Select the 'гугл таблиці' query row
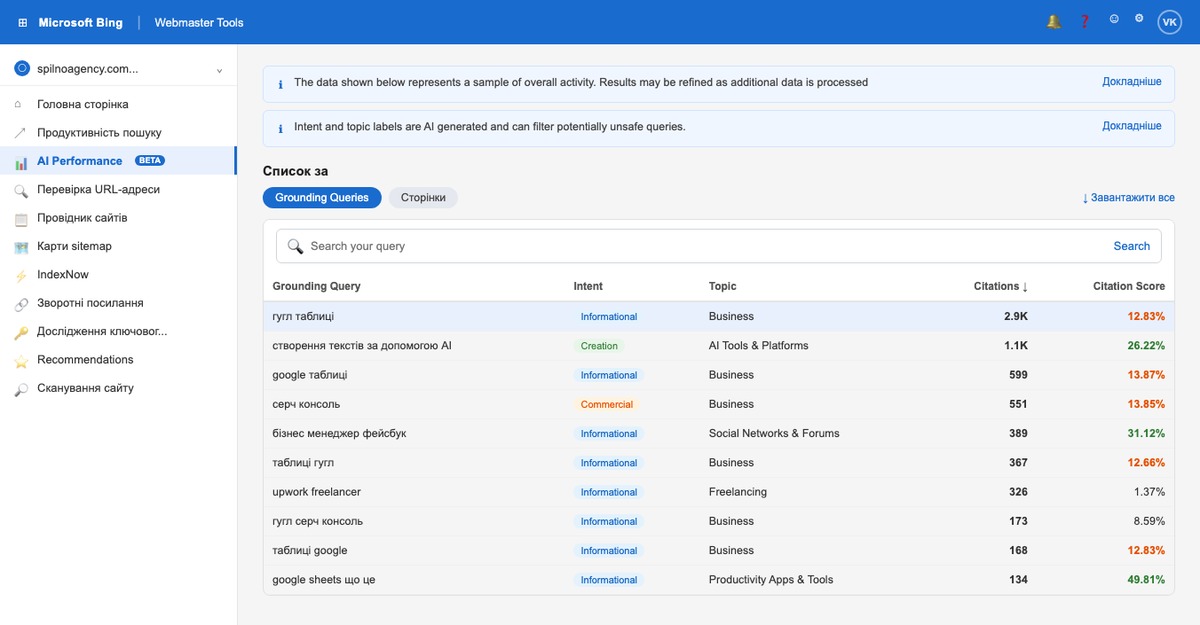Viewport: 1200px width, 625px height. [719, 316]
